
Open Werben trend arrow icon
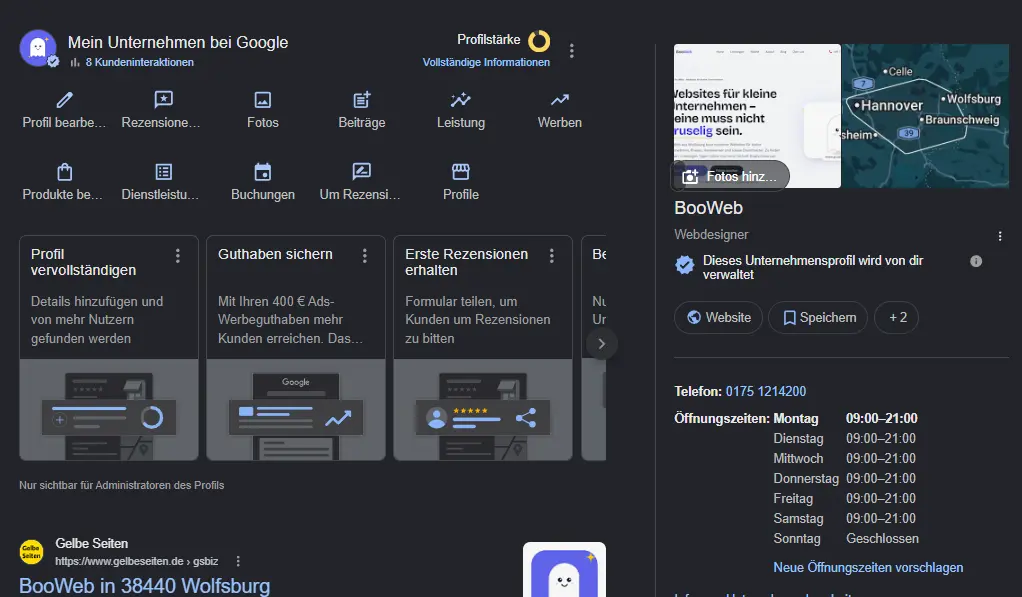click(x=560, y=100)
